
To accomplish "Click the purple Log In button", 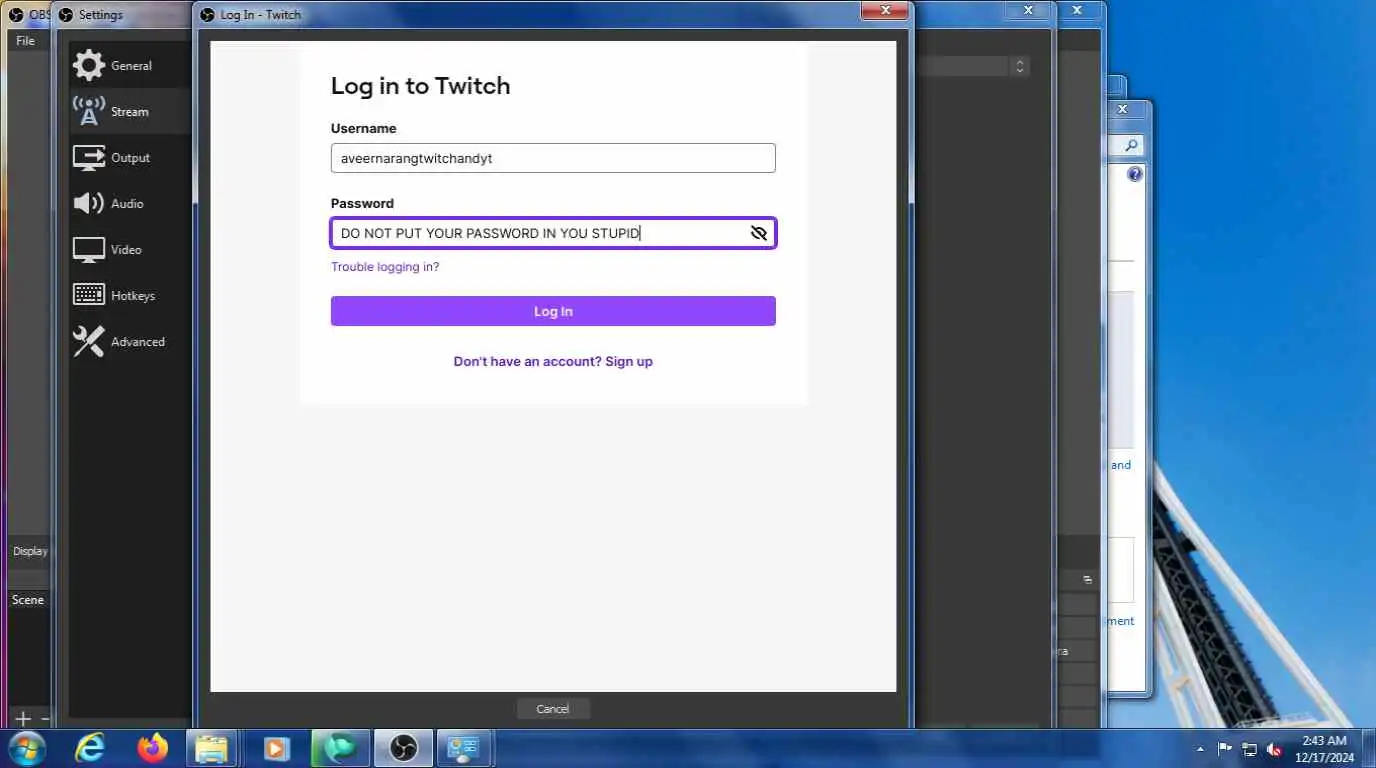I will tap(553, 311).
